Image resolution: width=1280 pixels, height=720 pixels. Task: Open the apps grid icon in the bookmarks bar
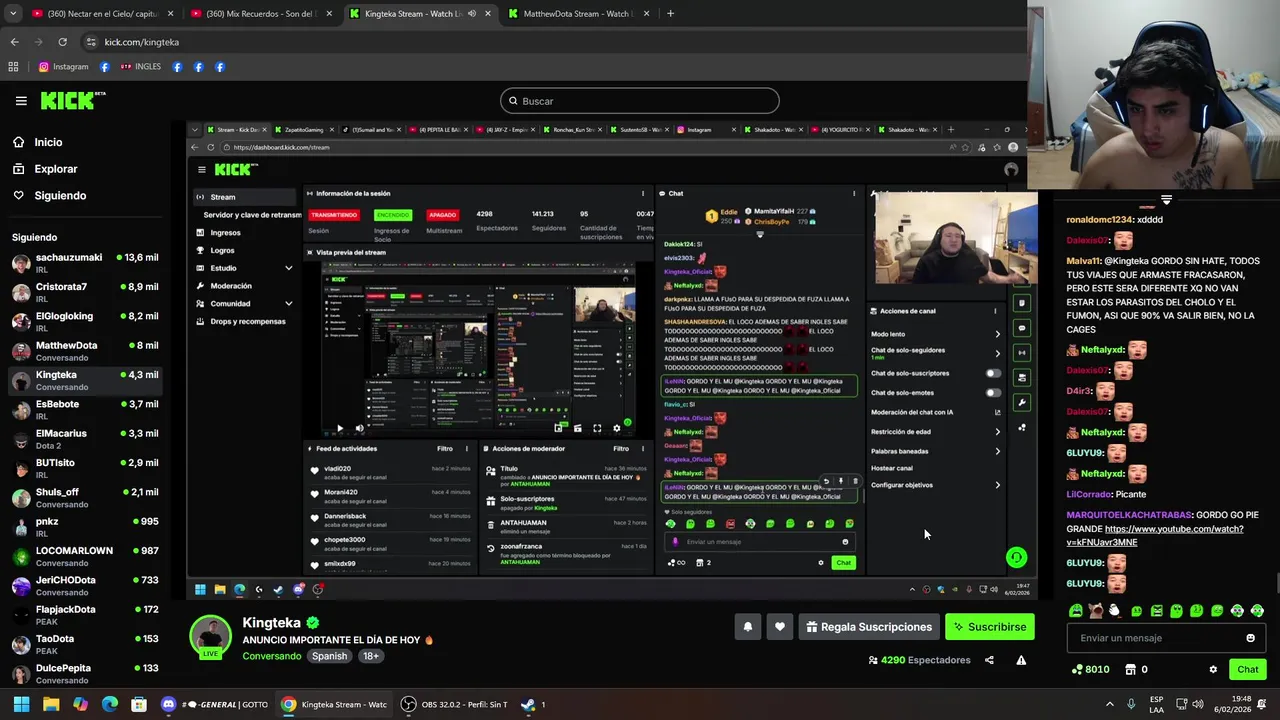tap(13, 67)
